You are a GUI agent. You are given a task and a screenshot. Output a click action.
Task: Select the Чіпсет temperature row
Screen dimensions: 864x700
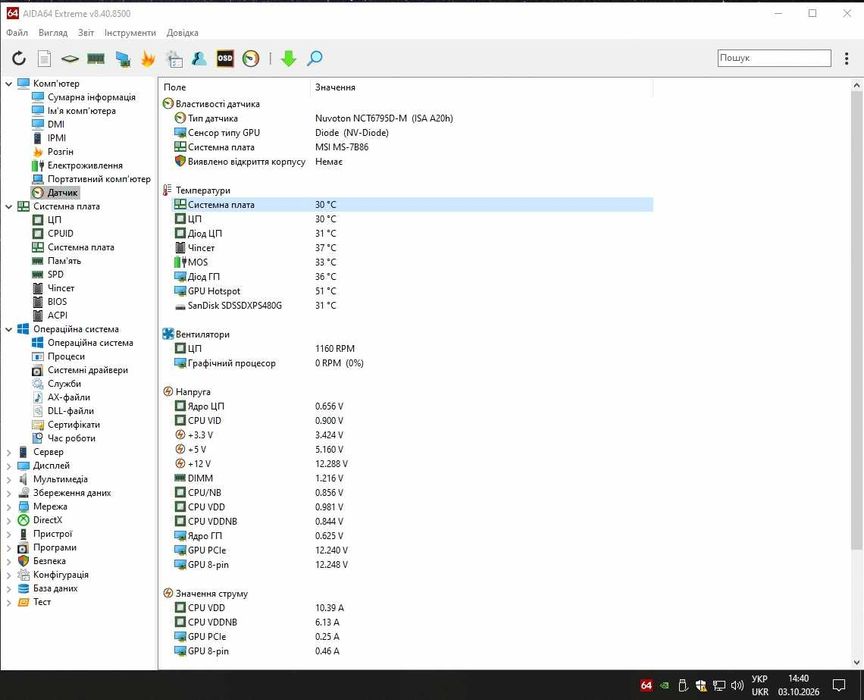[412, 248]
